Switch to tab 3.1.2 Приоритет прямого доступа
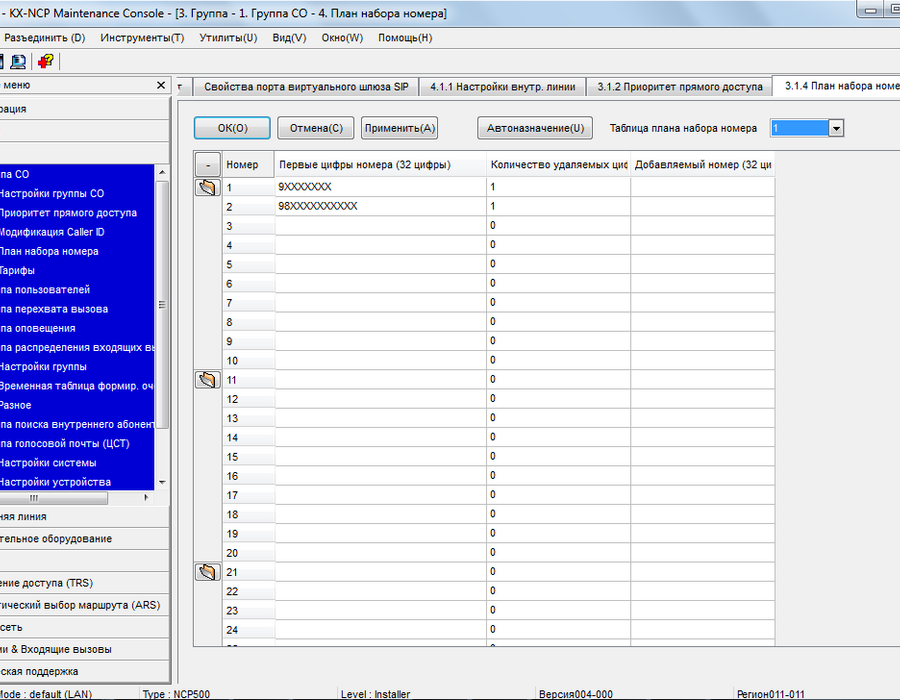The height and width of the screenshot is (700, 900). (680, 87)
